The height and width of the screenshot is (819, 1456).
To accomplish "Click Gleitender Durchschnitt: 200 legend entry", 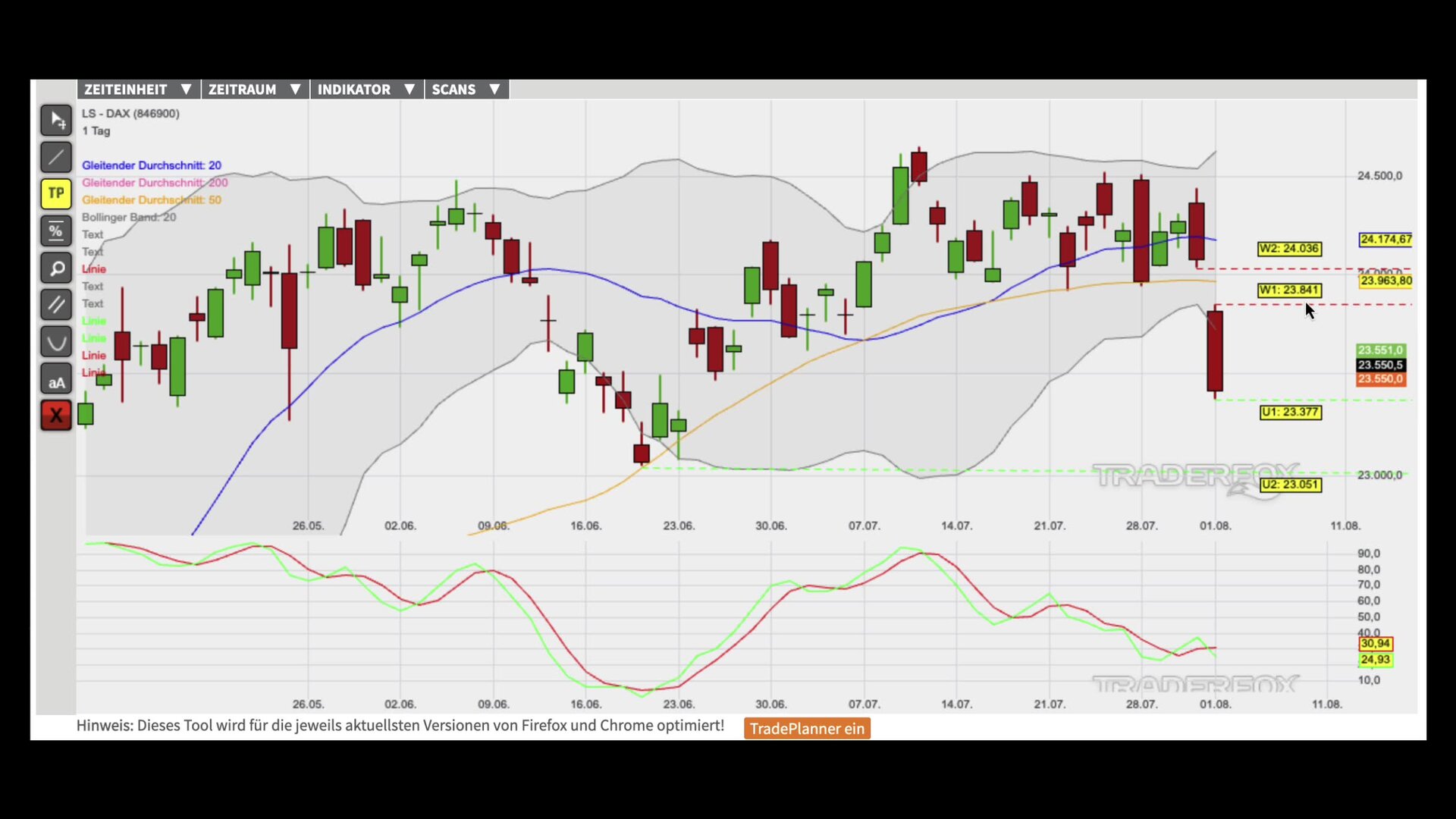I will pos(155,183).
